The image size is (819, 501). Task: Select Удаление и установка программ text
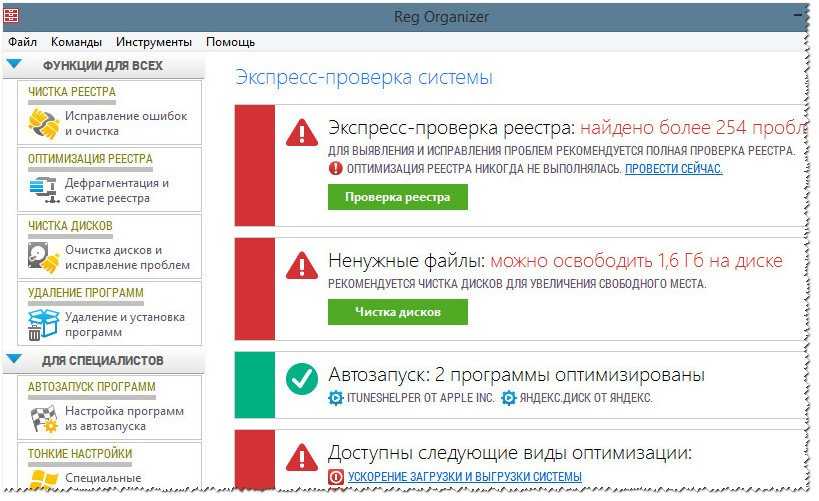coord(125,324)
